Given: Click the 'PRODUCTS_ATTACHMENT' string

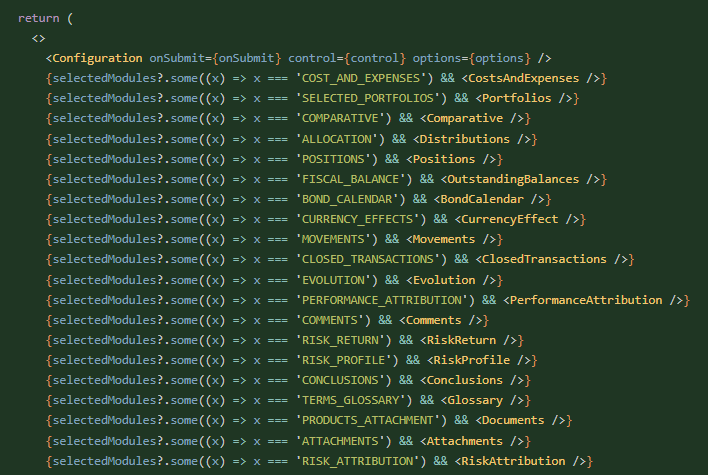Looking at the screenshot, I should (x=368, y=420).
